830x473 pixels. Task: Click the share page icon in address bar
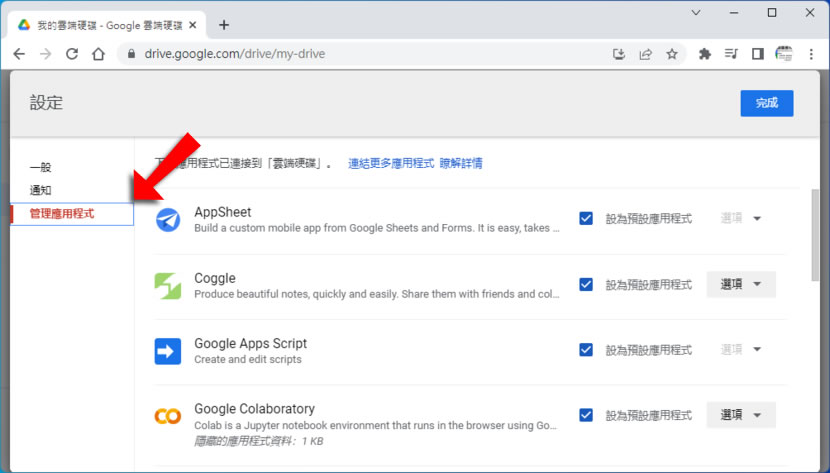point(645,54)
